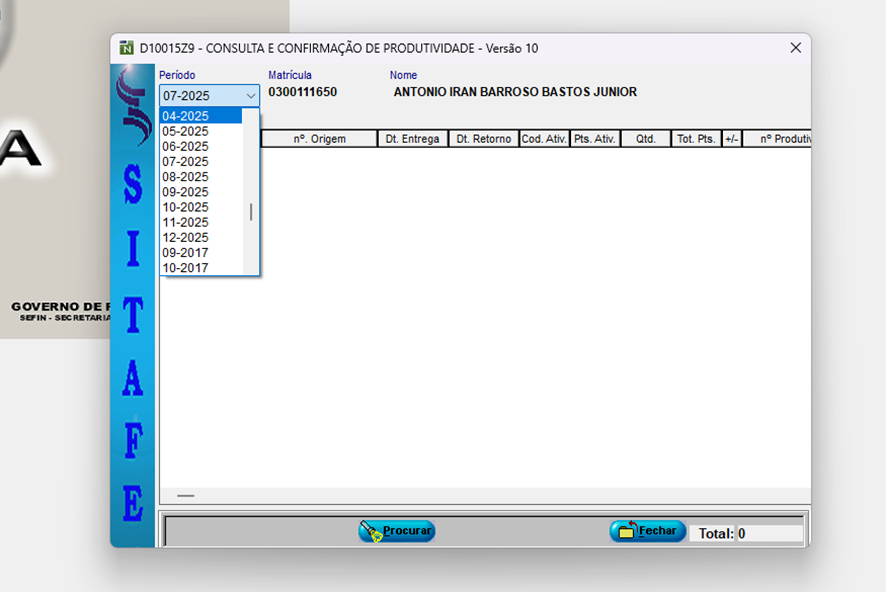Pick 10-2017 at the list bottom
Screen dimensions: 886x592
coord(200,268)
